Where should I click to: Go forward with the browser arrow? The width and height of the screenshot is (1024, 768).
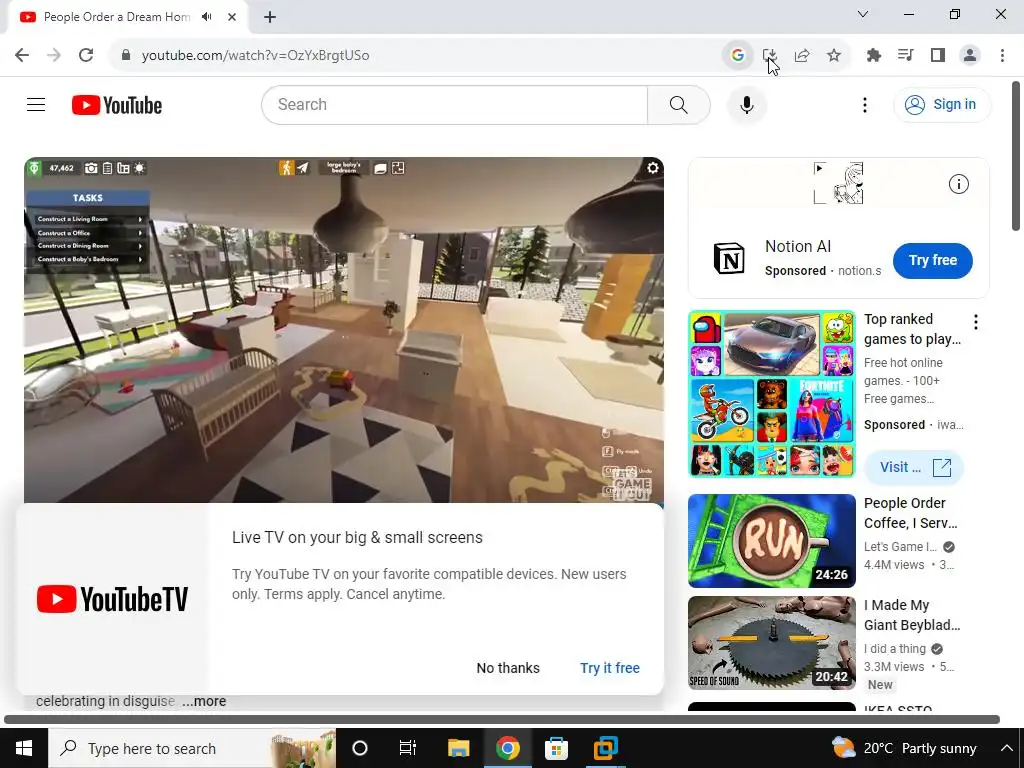tap(54, 55)
